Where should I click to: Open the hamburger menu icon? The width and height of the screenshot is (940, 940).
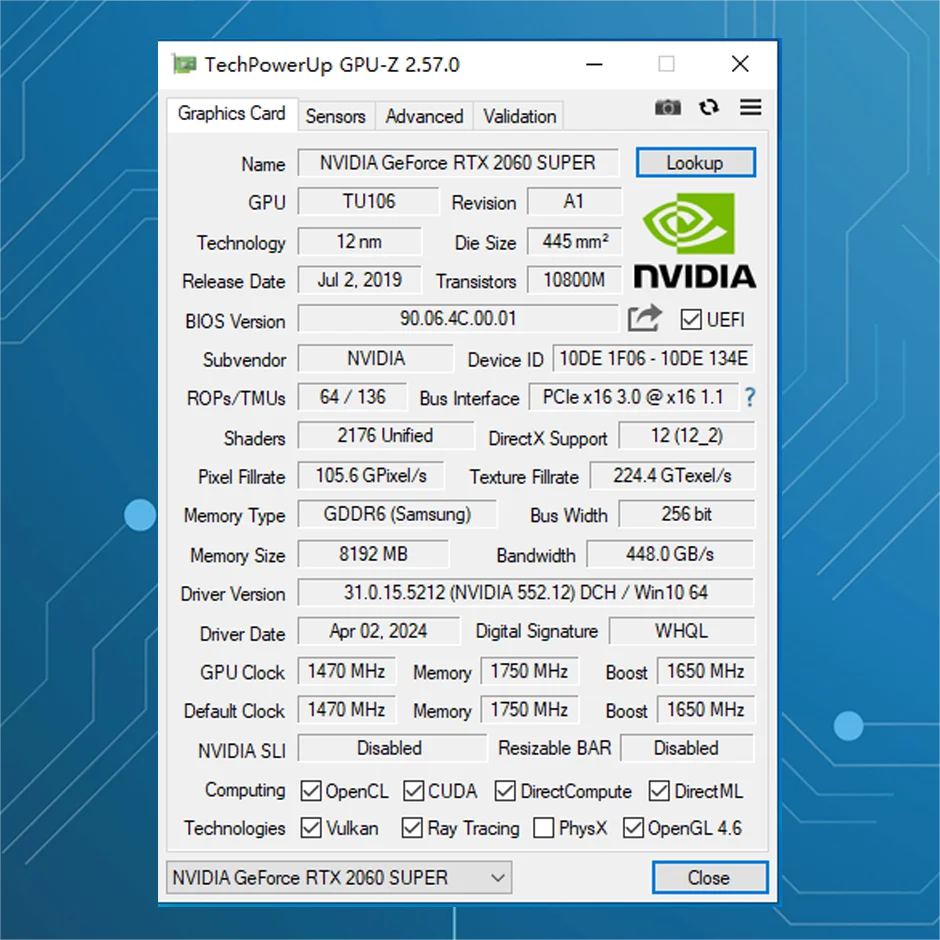751,107
